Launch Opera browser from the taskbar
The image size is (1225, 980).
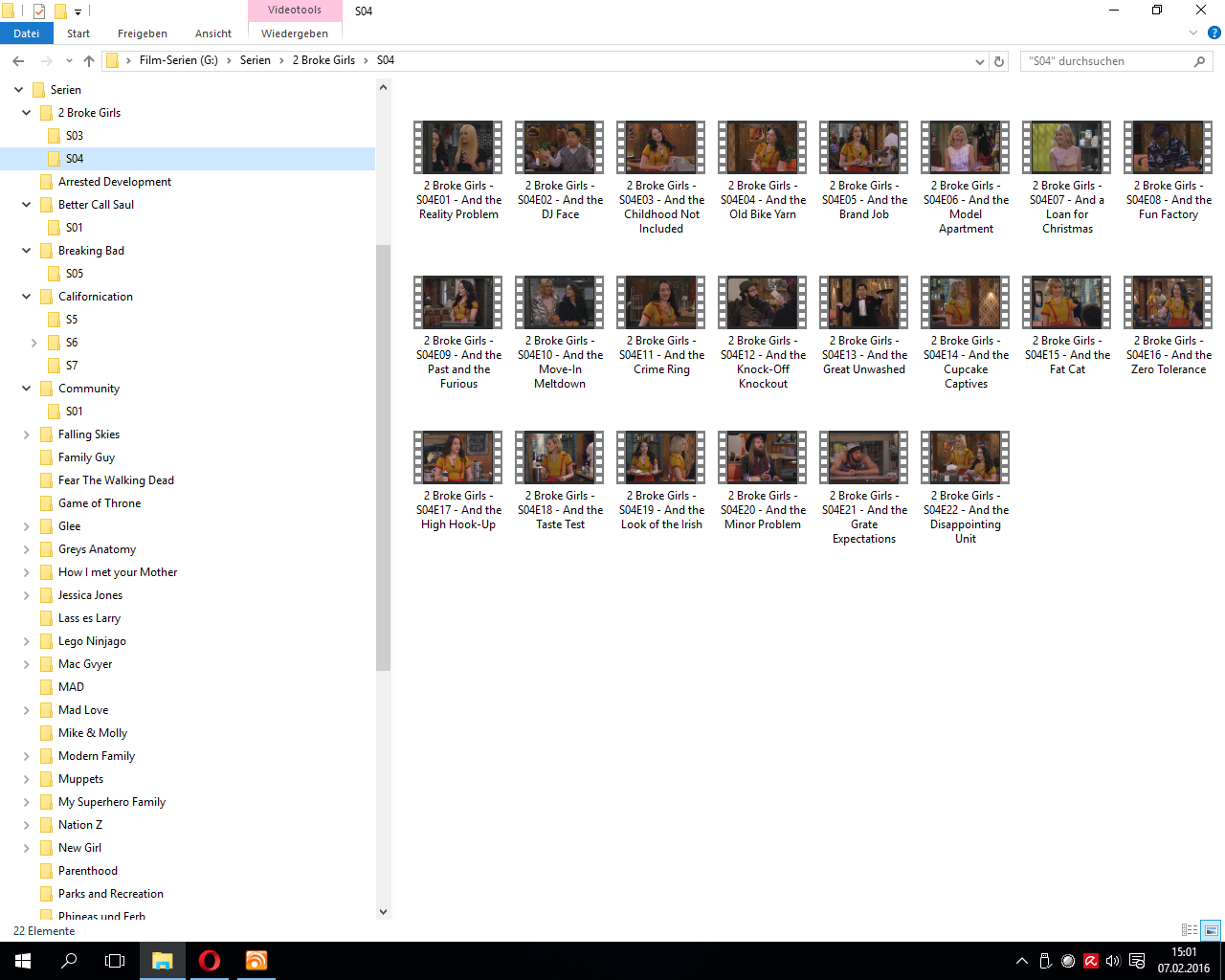click(210, 961)
